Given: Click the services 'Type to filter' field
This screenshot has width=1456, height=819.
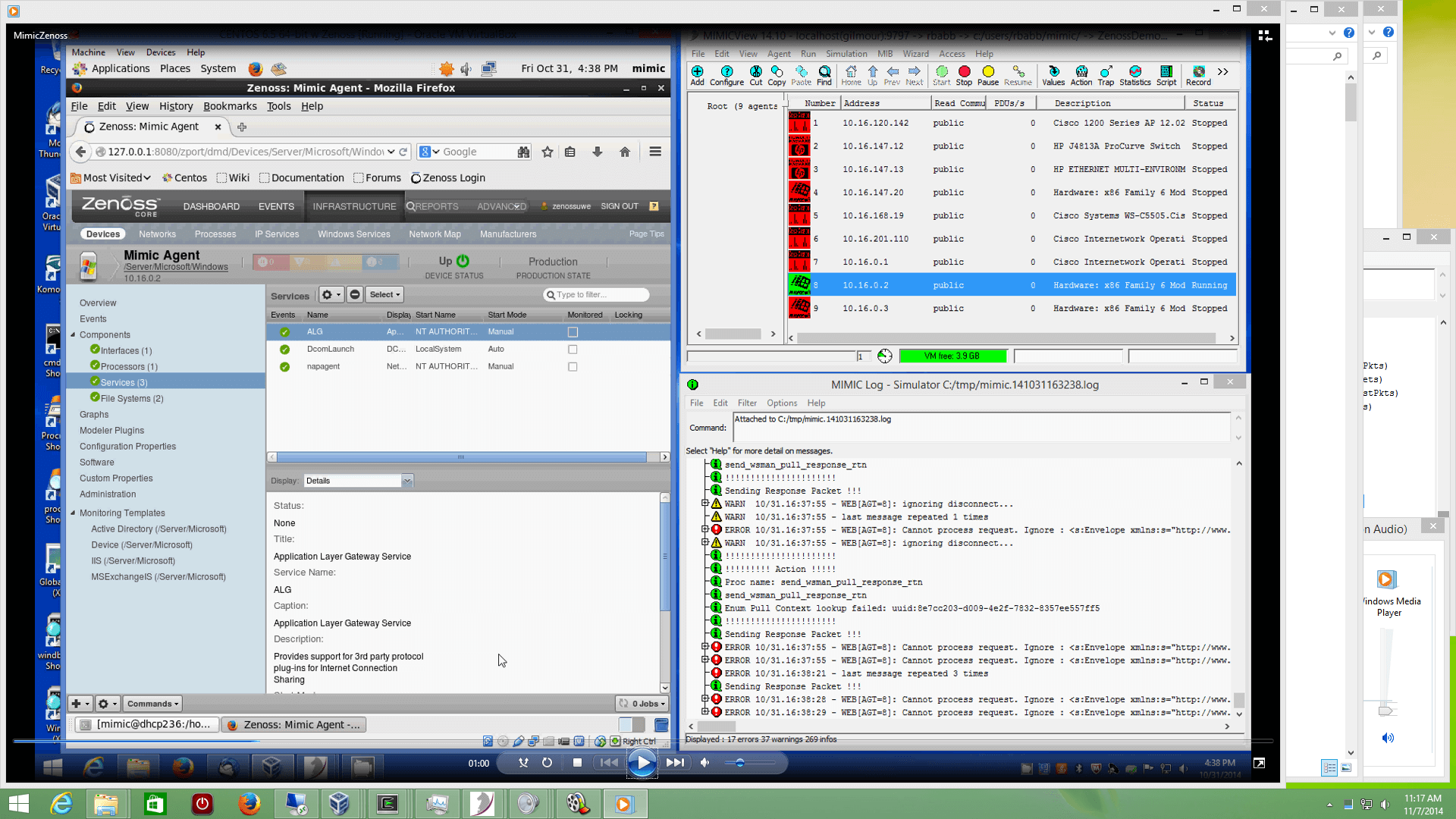Looking at the screenshot, I should point(596,295).
